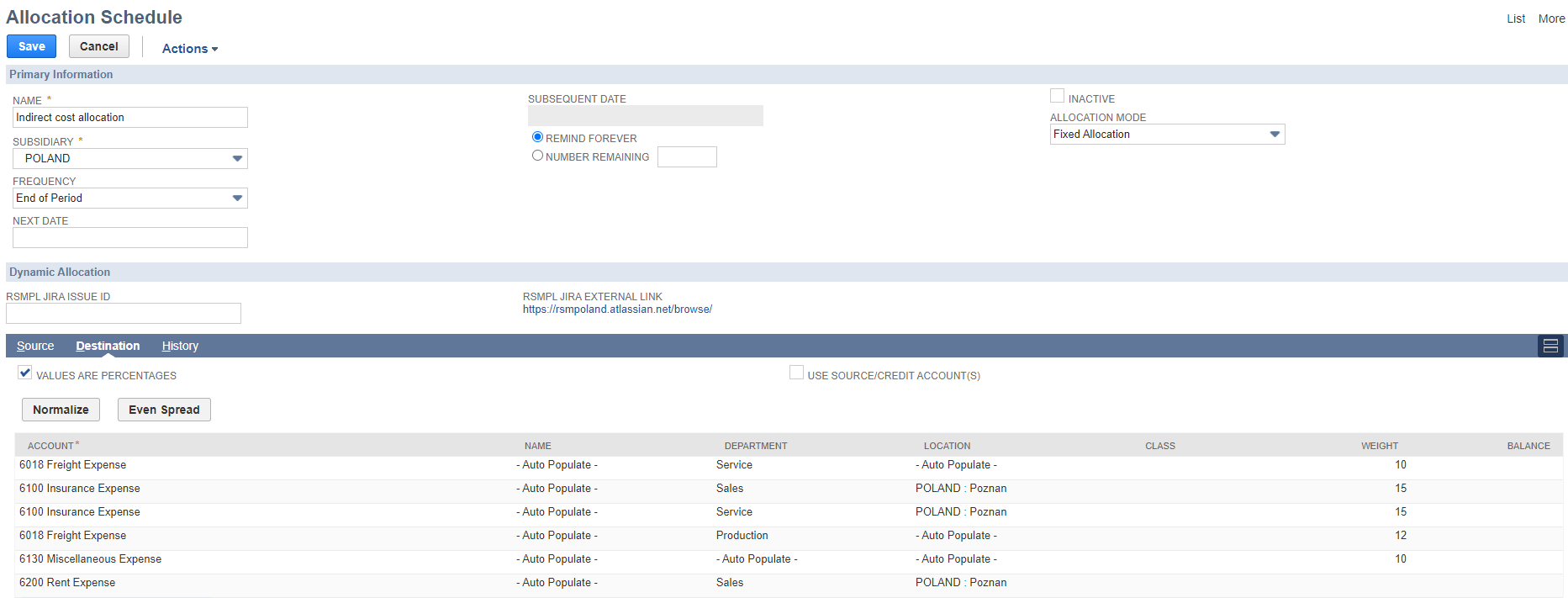1568x598 pixels.
Task: Select the Remind Forever radio button
Action: [x=537, y=137]
